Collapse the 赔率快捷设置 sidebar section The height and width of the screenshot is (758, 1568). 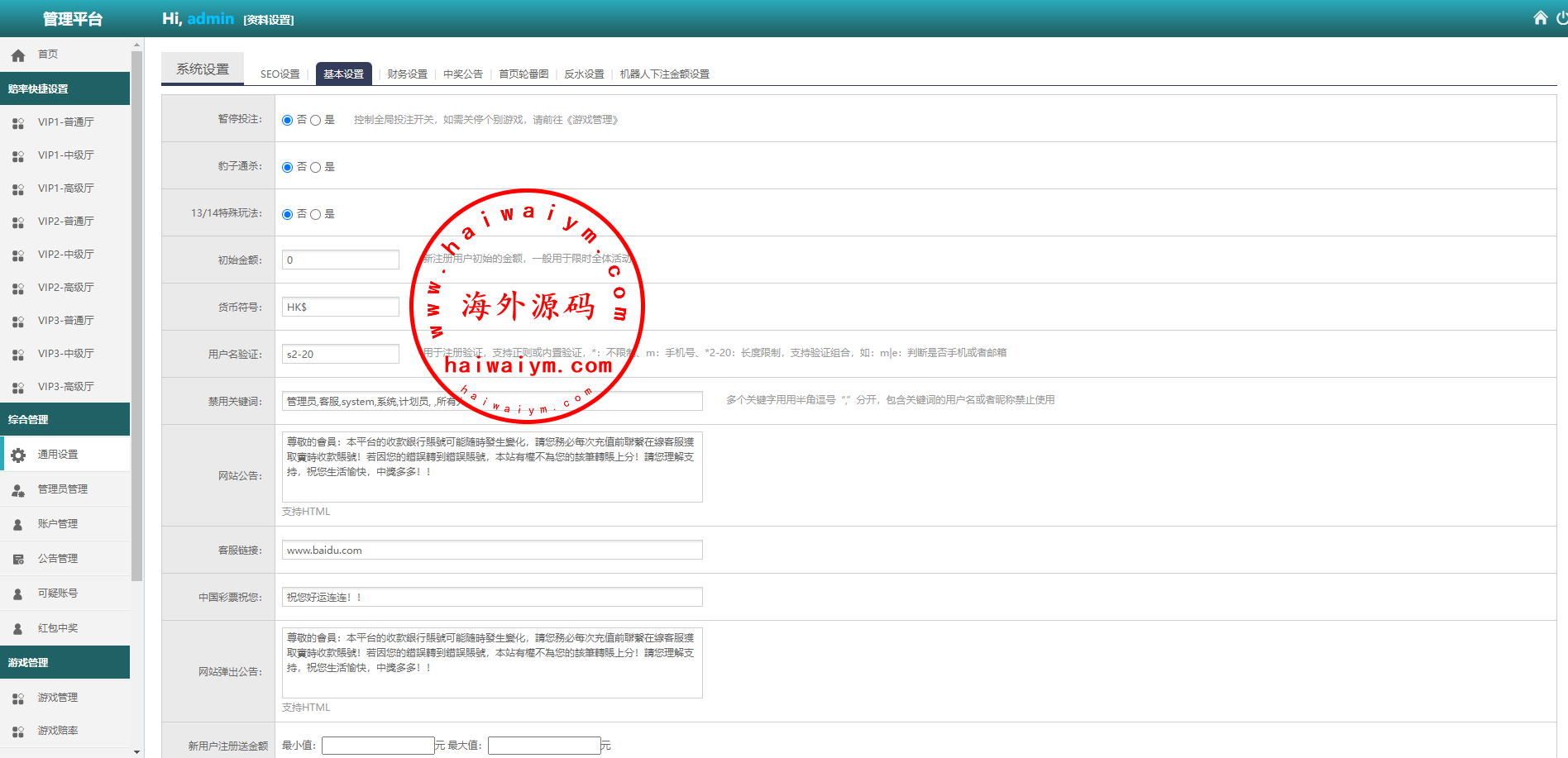(65, 88)
